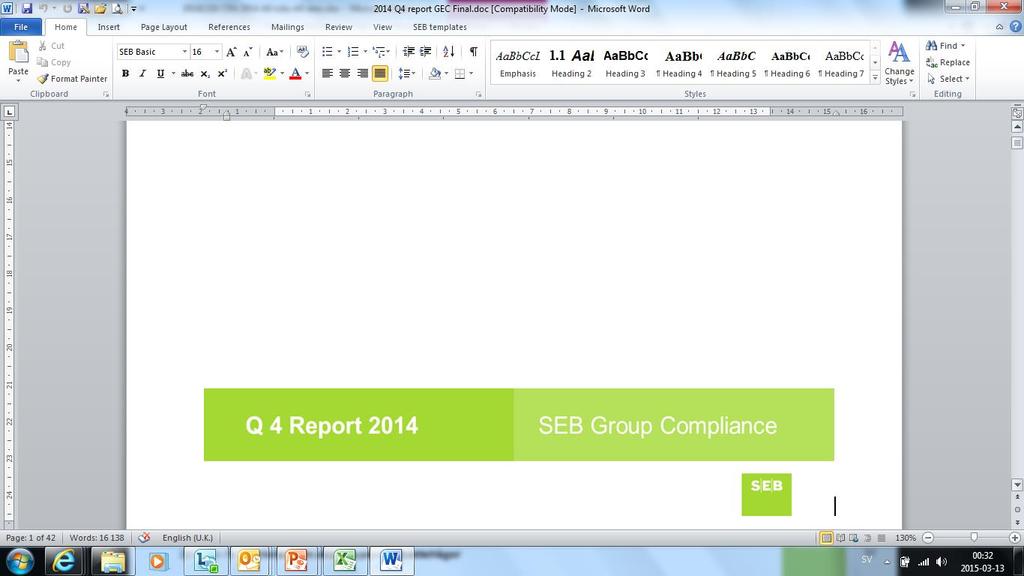
Task: Toggle Strikethrough formatting
Action: point(187,74)
